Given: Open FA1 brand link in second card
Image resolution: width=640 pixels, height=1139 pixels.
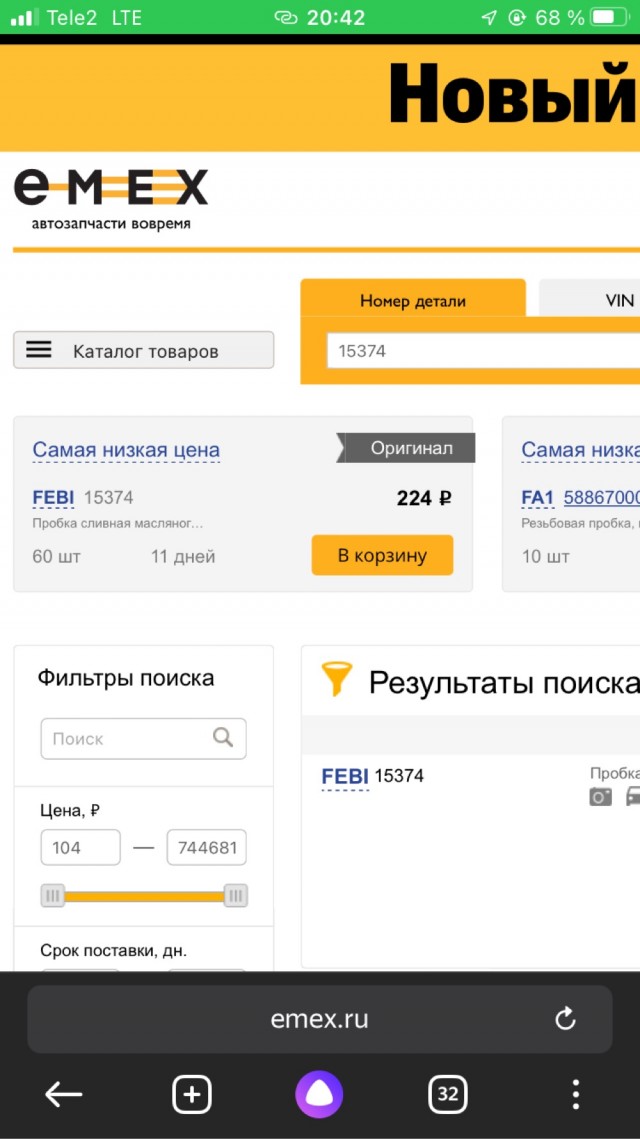Looking at the screenshot, I should [x=538, y=498].
